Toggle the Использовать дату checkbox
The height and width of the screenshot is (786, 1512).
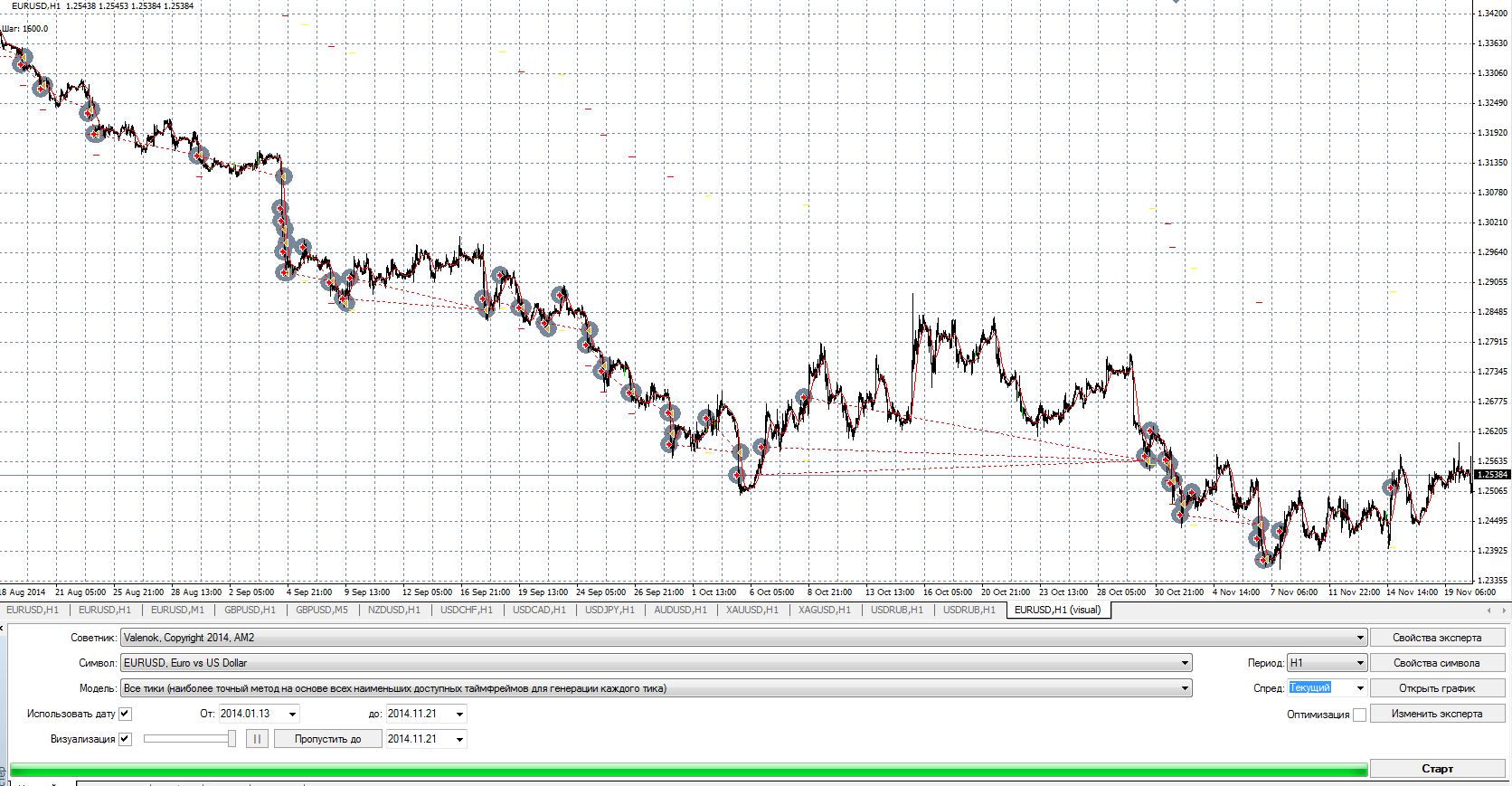click(126, 714)
